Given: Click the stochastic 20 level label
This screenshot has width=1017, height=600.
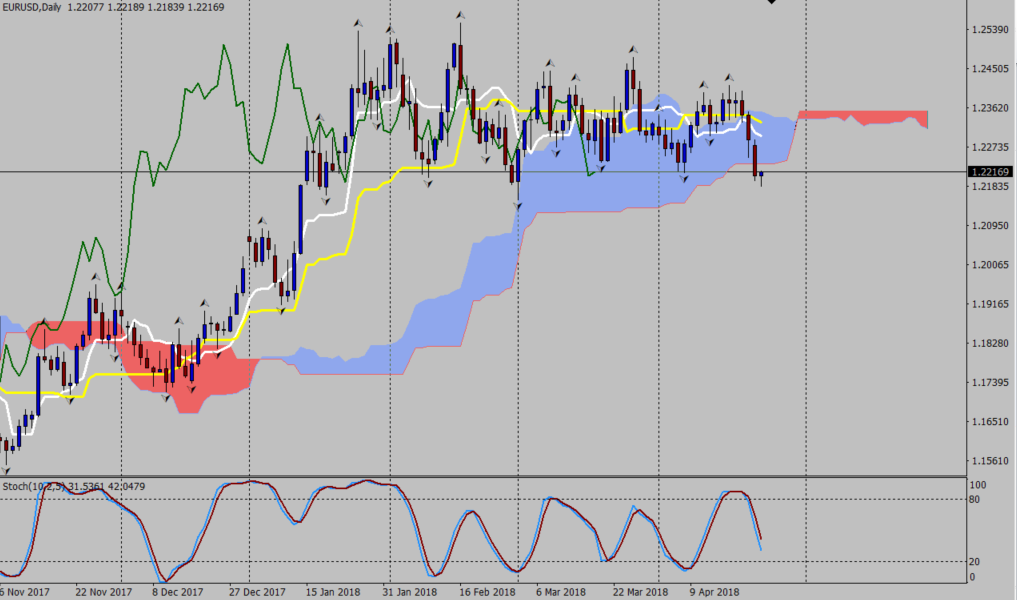Looking at the screenshot, I should 975,562.
